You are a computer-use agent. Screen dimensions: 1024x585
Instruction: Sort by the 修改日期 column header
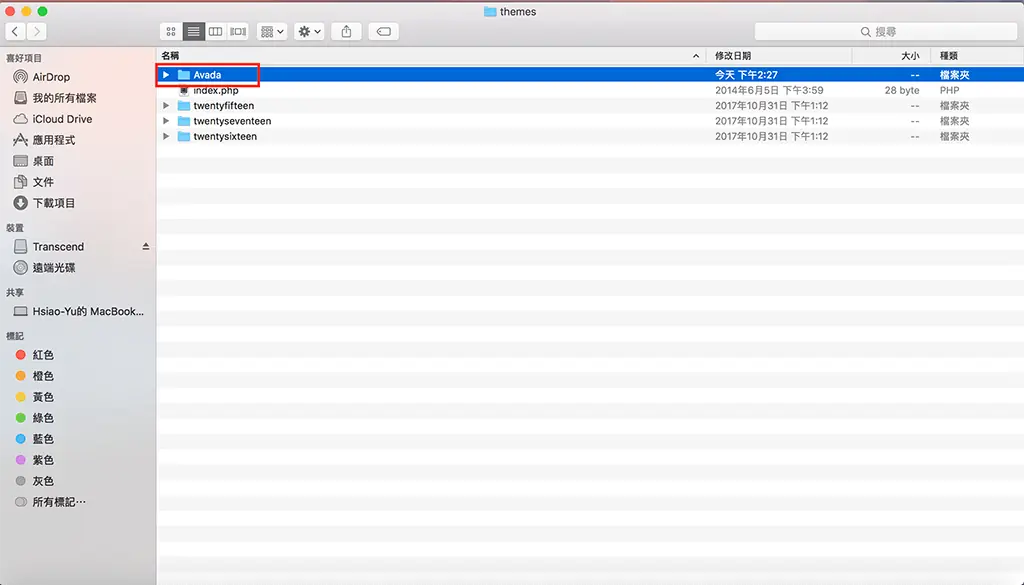pyautogui.click(x=779, y=56)
